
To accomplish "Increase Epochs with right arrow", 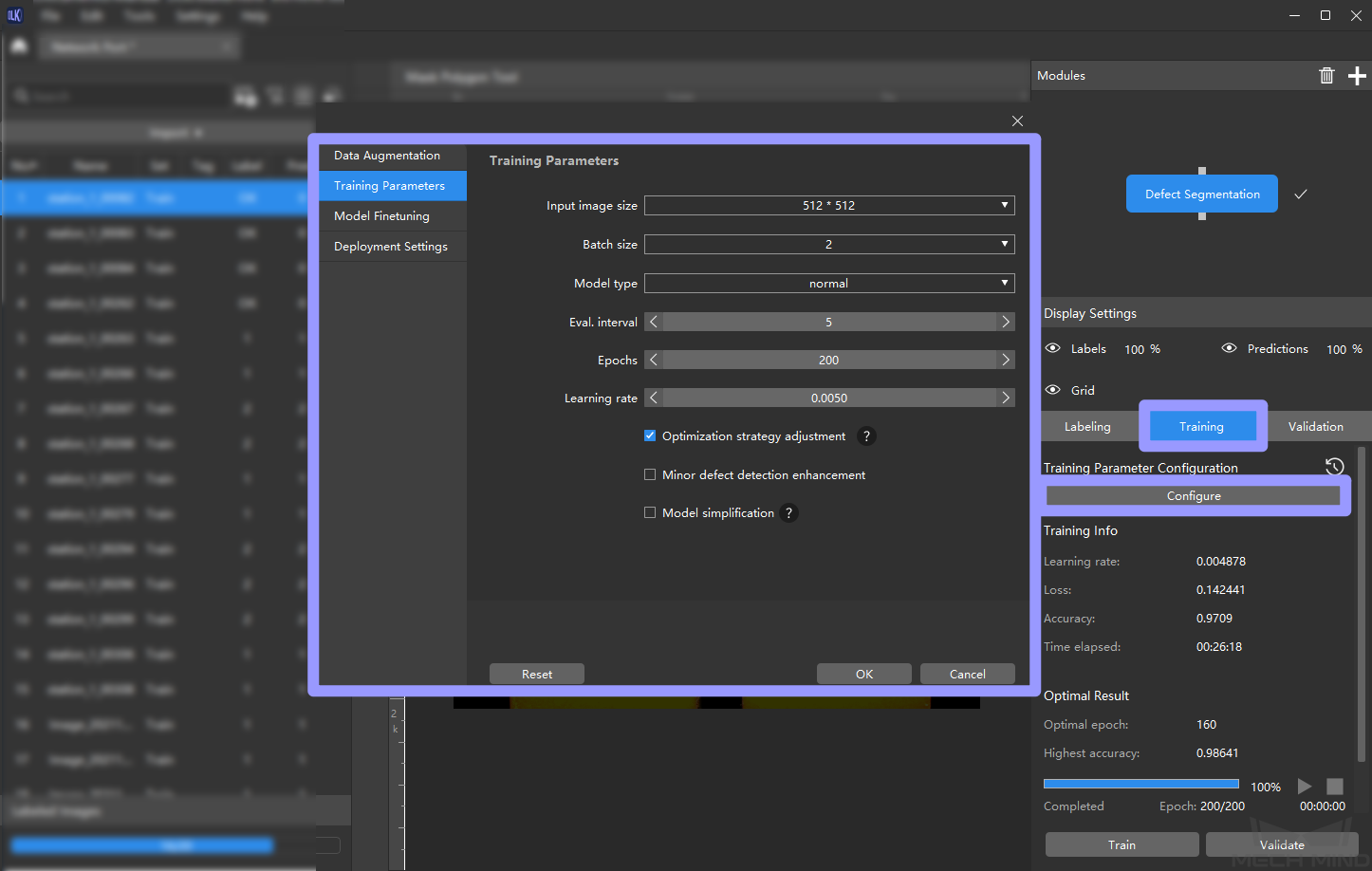I will coord(1006,360).
